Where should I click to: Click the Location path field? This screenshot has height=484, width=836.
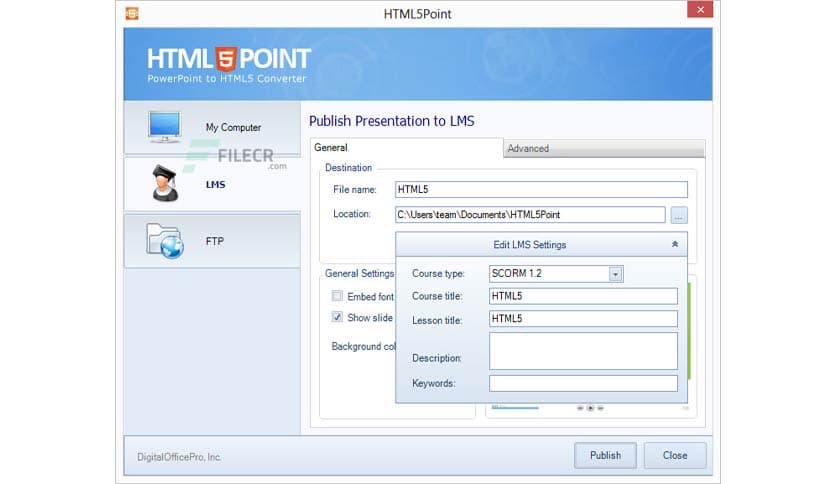(530, 215)
